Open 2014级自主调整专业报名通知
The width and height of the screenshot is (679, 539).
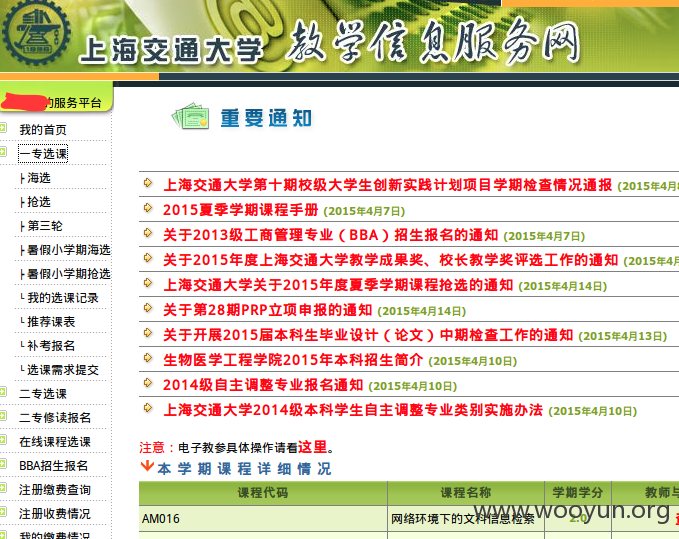point(263,385)
